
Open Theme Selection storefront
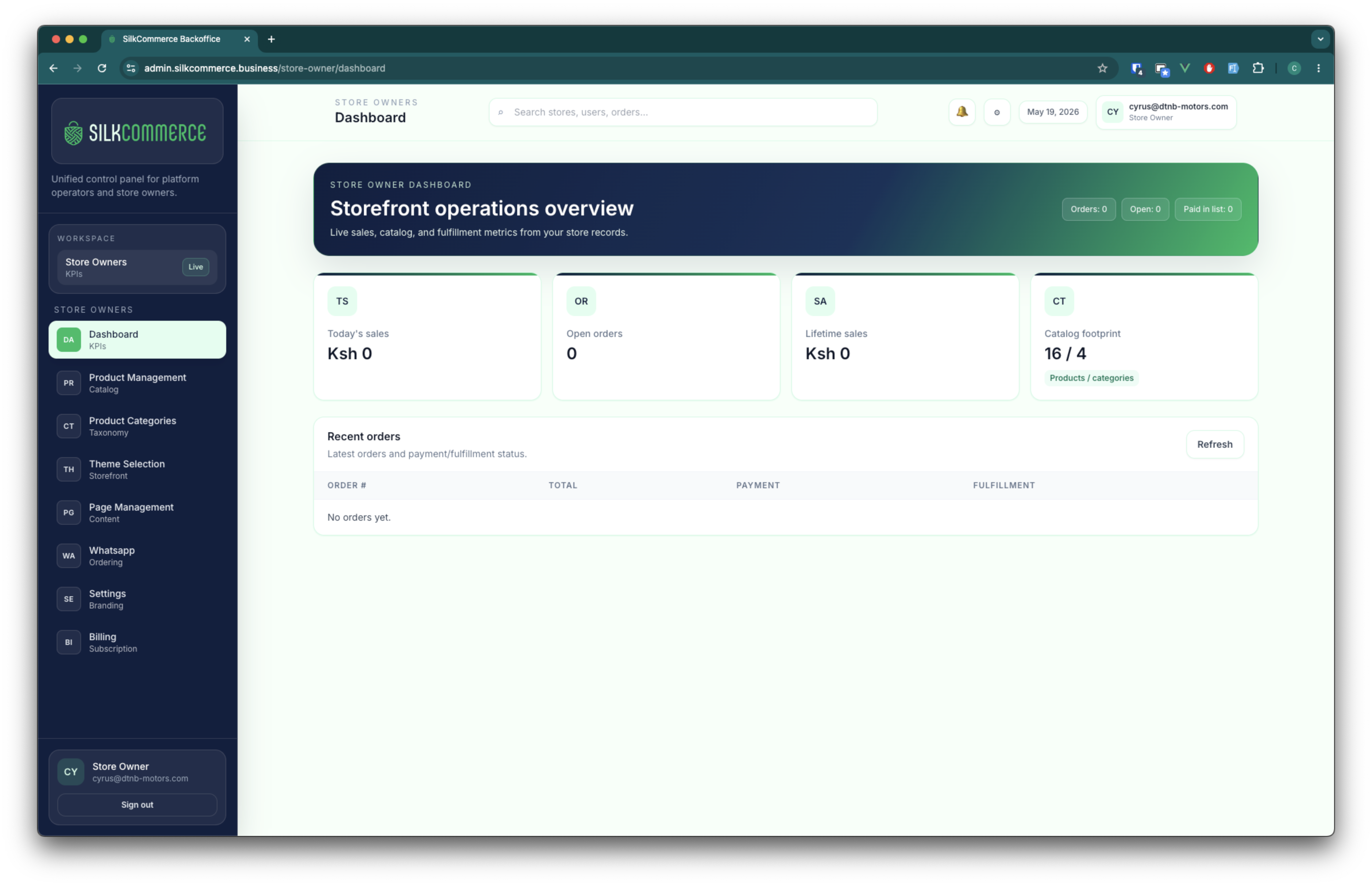click(x=137, y=469)
